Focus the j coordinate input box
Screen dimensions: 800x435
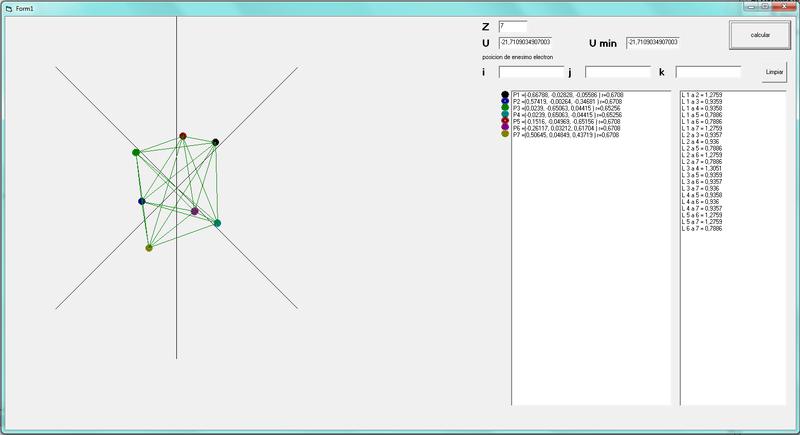pyautogui.click(x=617, y=72)
